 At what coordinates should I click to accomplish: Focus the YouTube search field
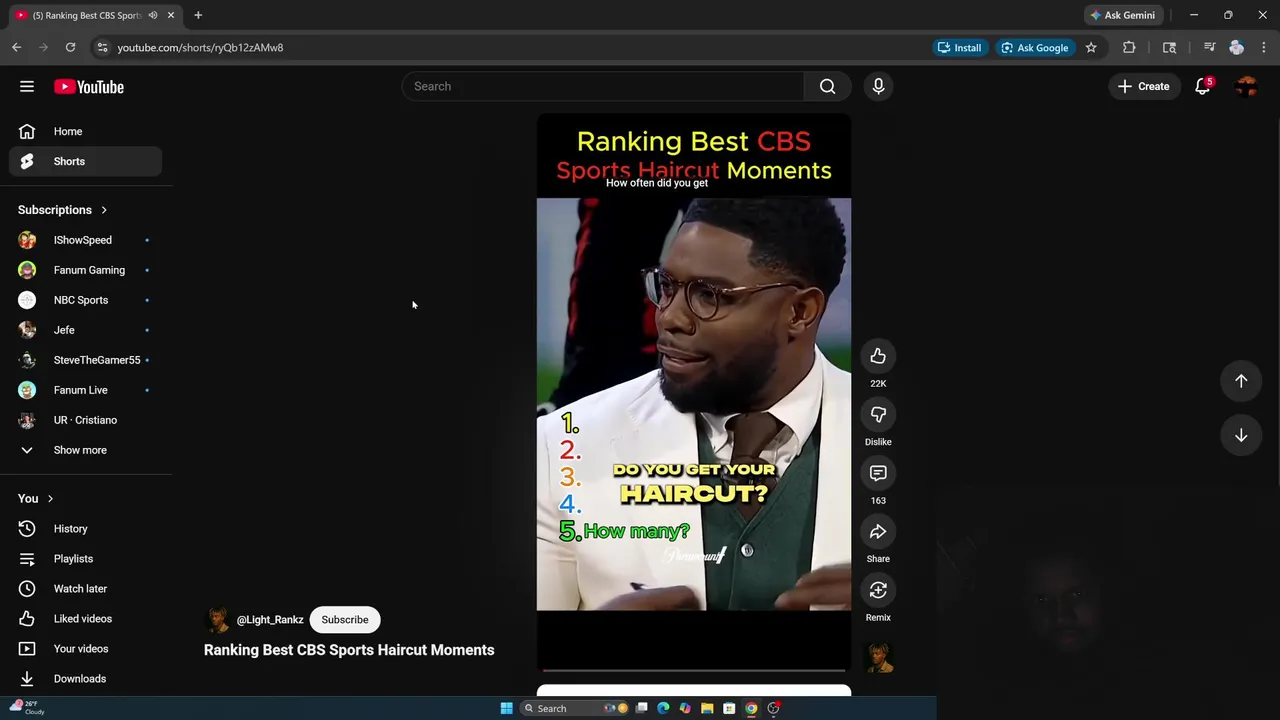(602, 86)
